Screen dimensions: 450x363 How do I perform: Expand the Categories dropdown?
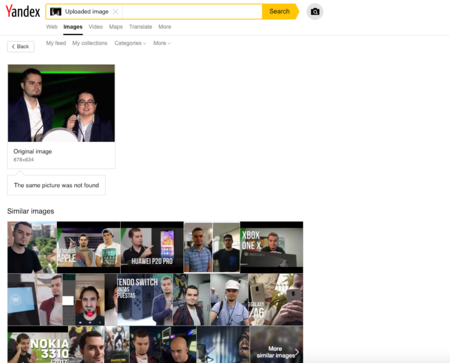point(130,43)
